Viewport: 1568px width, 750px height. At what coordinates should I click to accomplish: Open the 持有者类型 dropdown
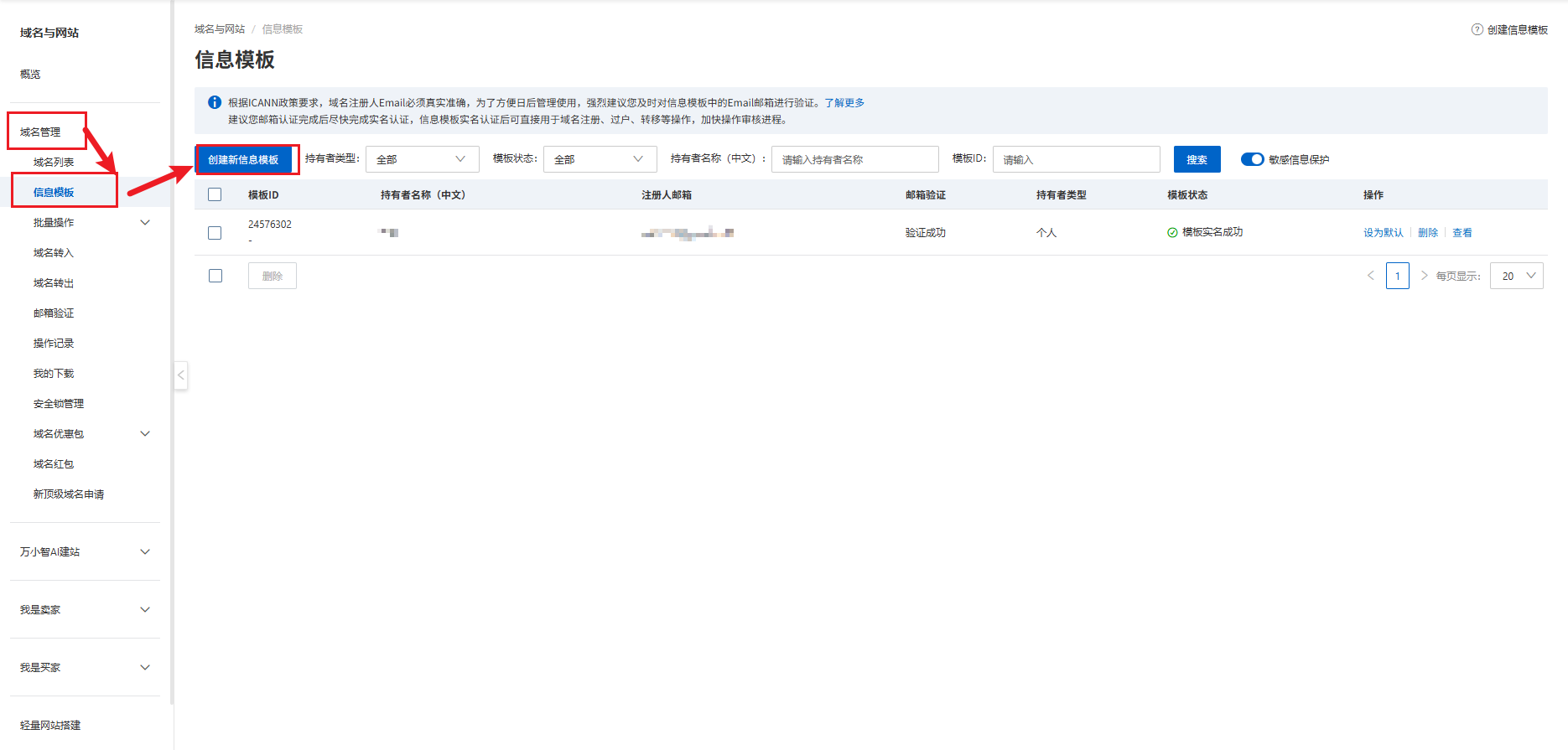pos(422,159)
